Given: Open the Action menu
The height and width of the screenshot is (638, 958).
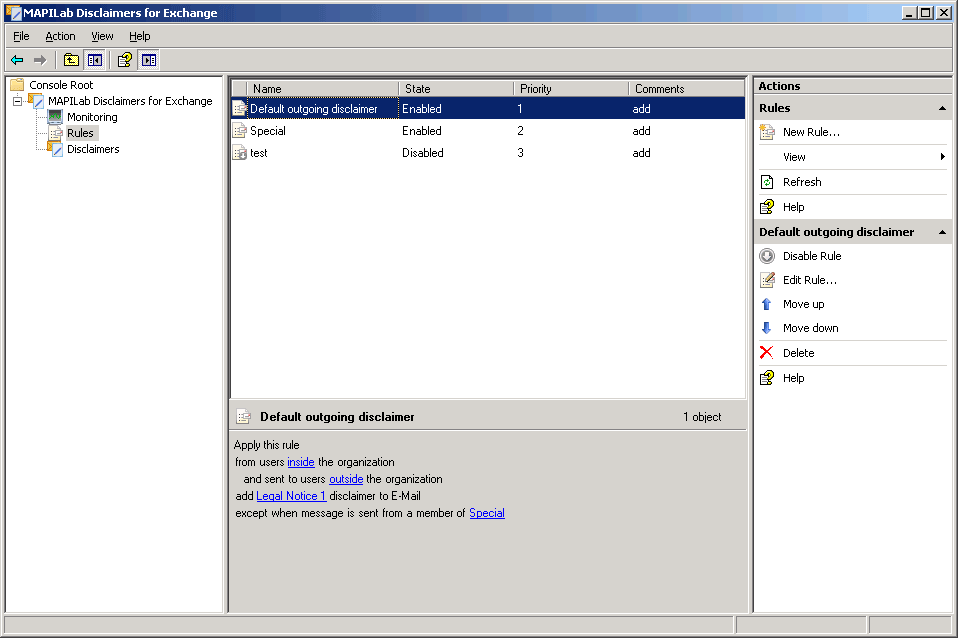Looking at the screenshot, I should point(60,36).
